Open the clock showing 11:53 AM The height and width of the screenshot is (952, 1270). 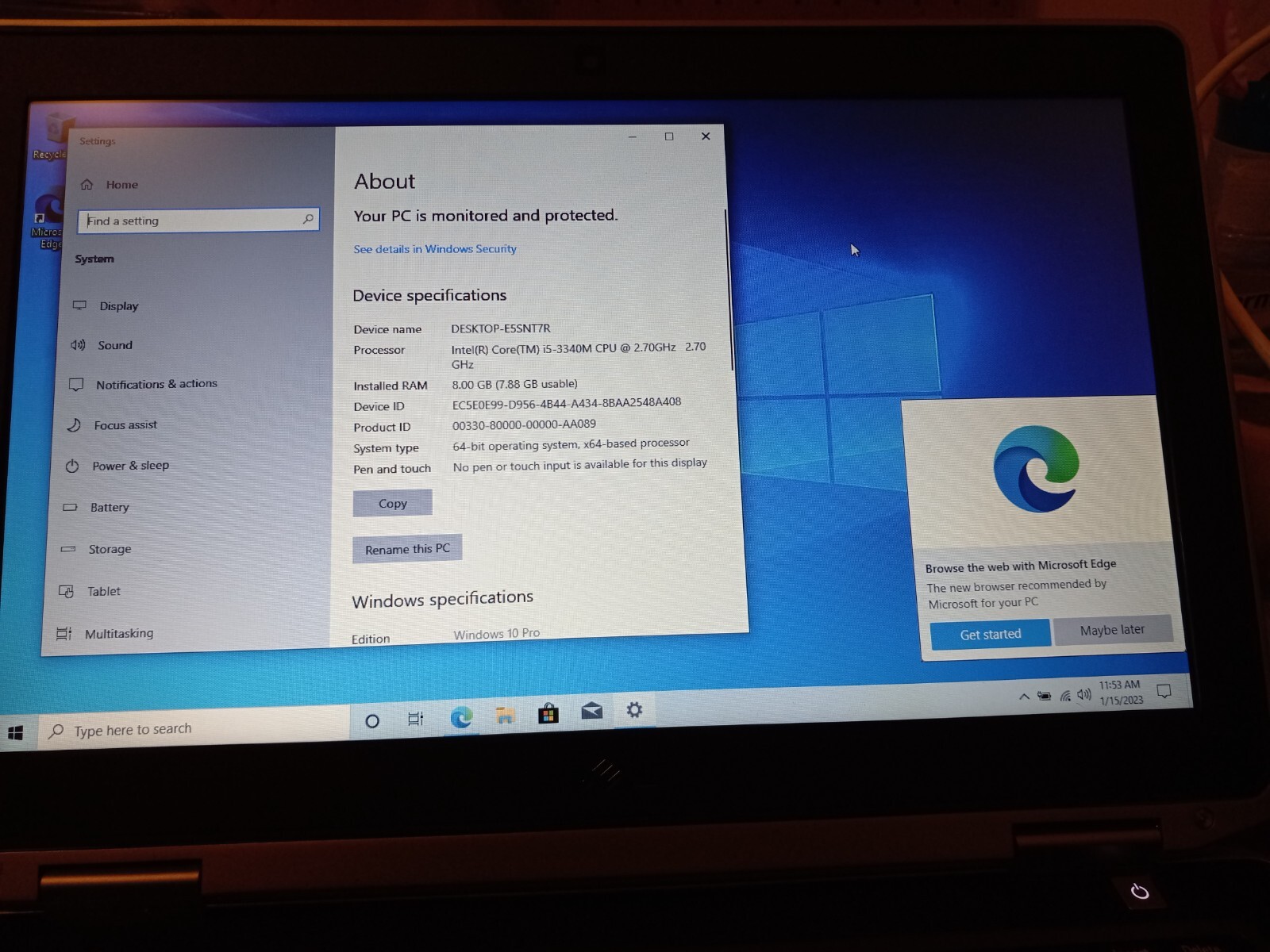(1120, 693)
